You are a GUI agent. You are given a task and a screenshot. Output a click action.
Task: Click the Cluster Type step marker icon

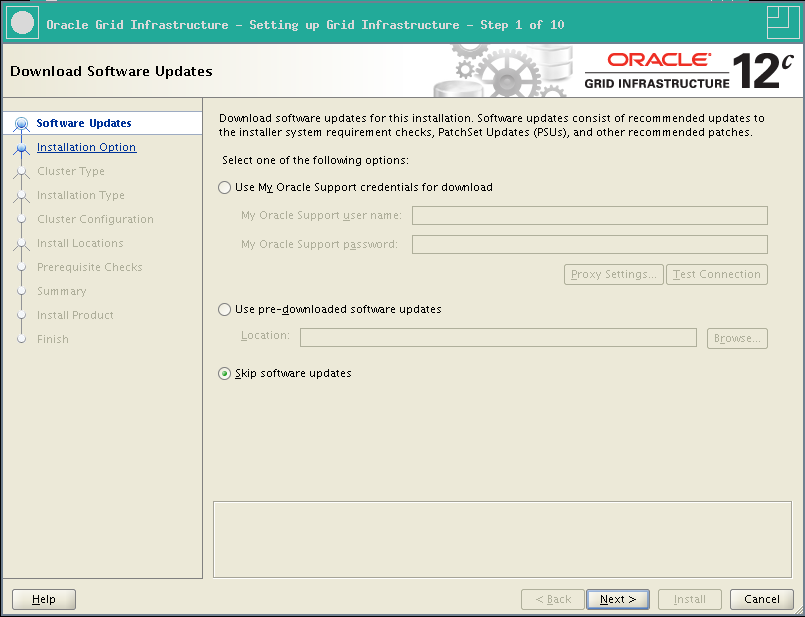click(x=22, y=172)
